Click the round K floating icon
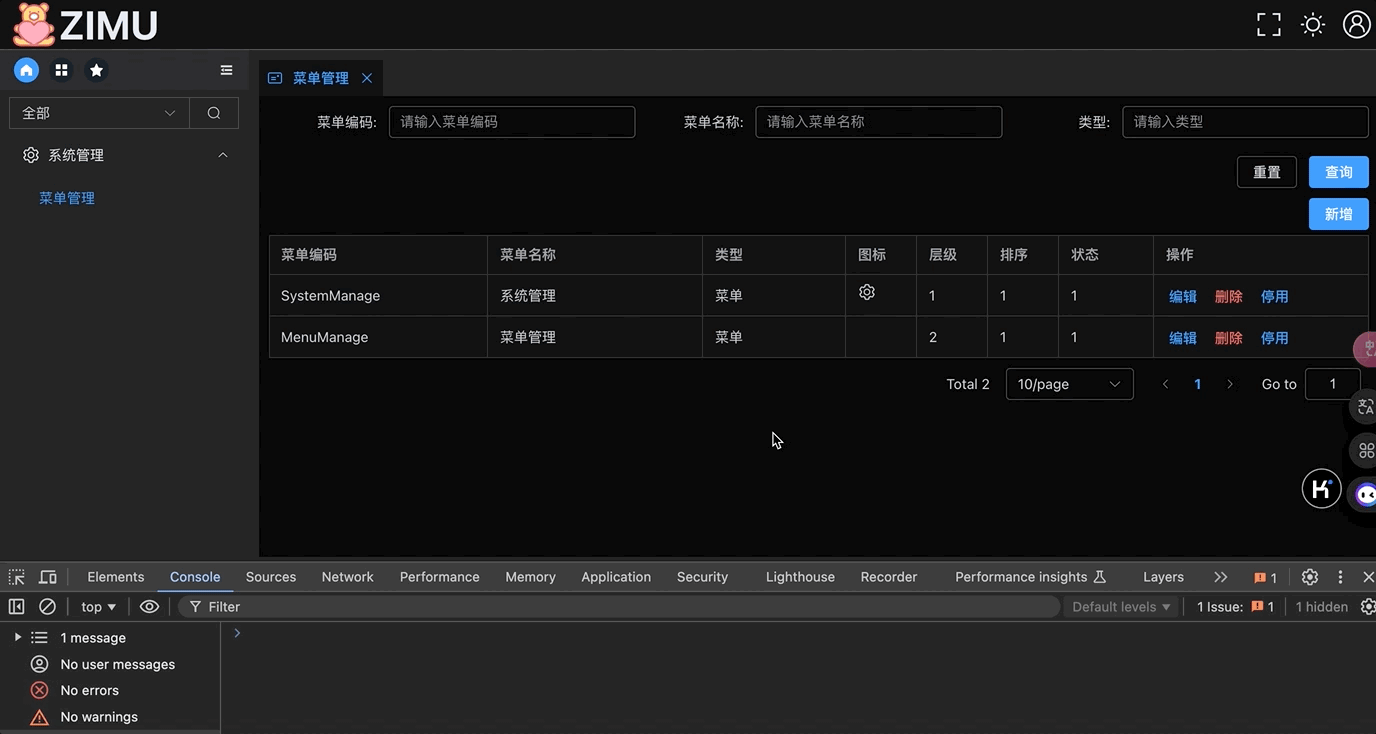 click(x=1321, y=489)
